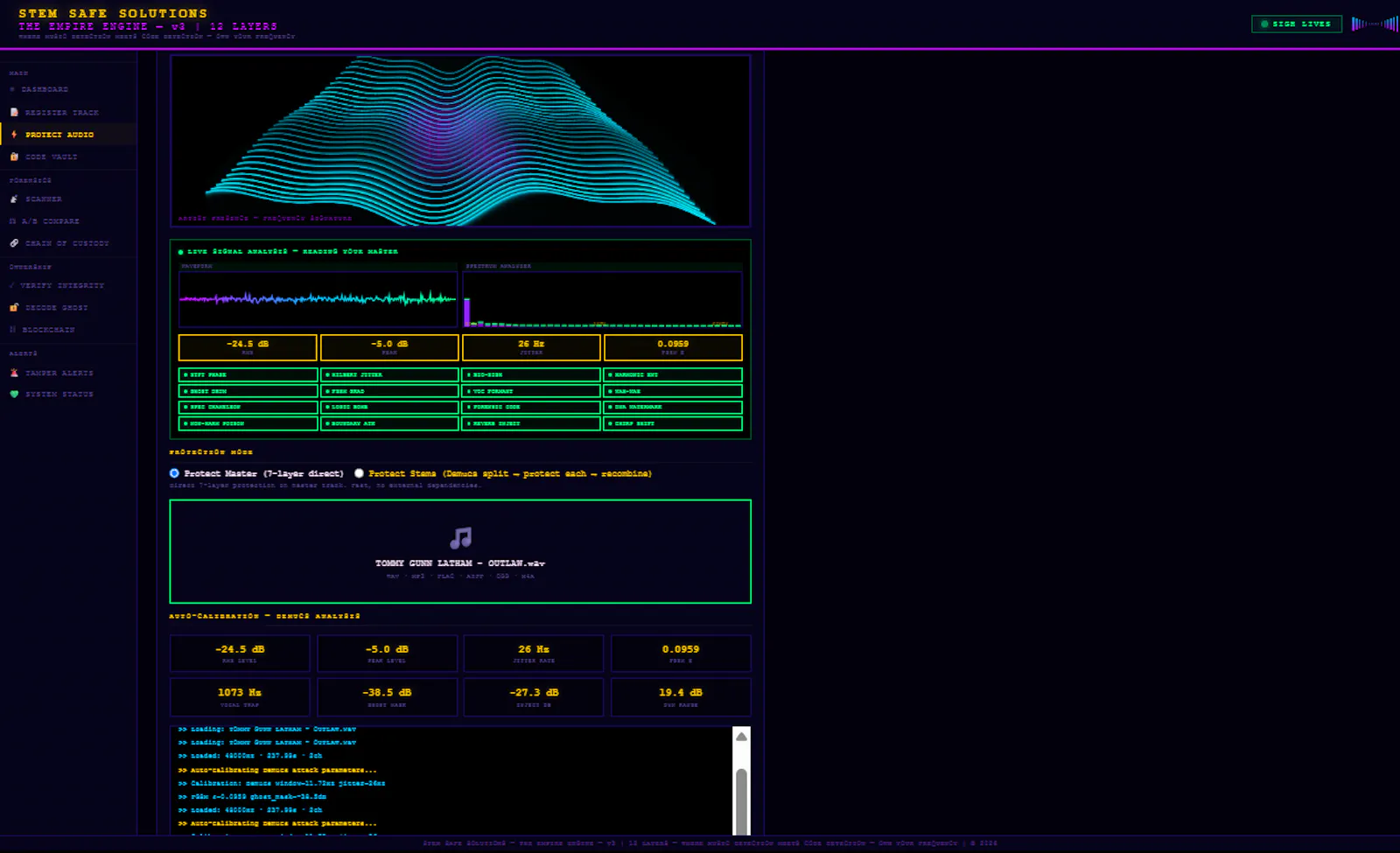Click the -5.0 dB Peak Level calibration card
This screenshot has width=1400, height=853.
pyautogui.click(x=387, y=654)
